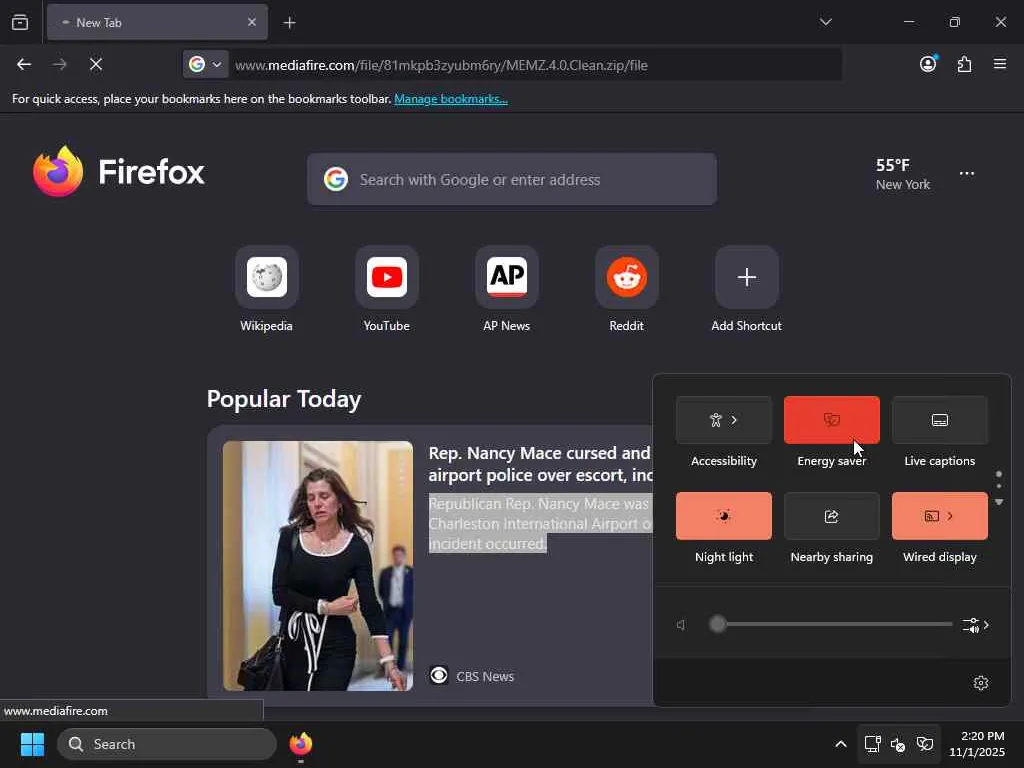Screen dimensions: 1024x768
Task: Click the energy saver battery tray icon
Action: 925,744
